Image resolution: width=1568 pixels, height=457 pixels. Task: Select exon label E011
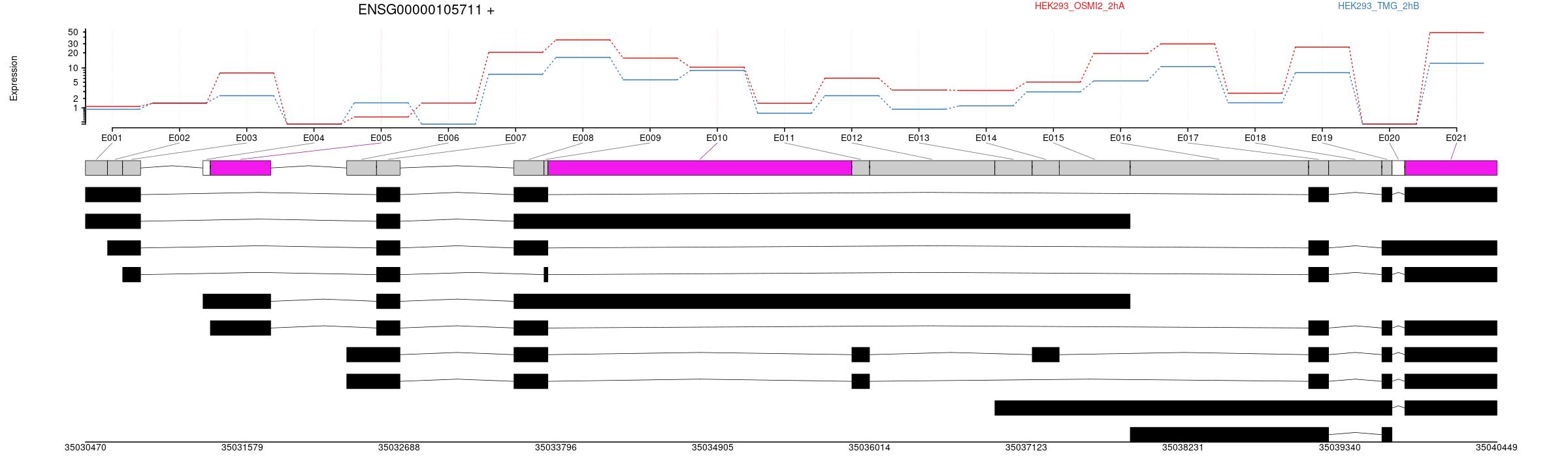(784, 138)
